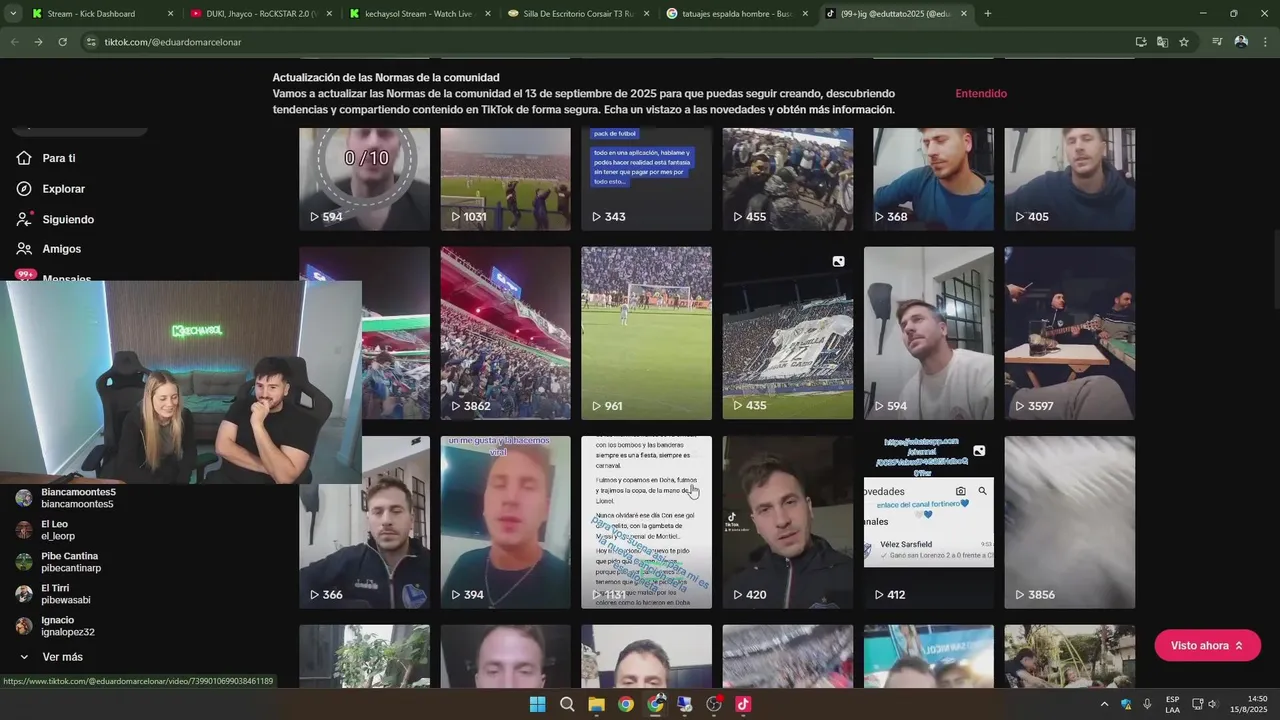Viewport: 1280px width, 720px height.
Task: Open video with 420 views
Action: 788,522
